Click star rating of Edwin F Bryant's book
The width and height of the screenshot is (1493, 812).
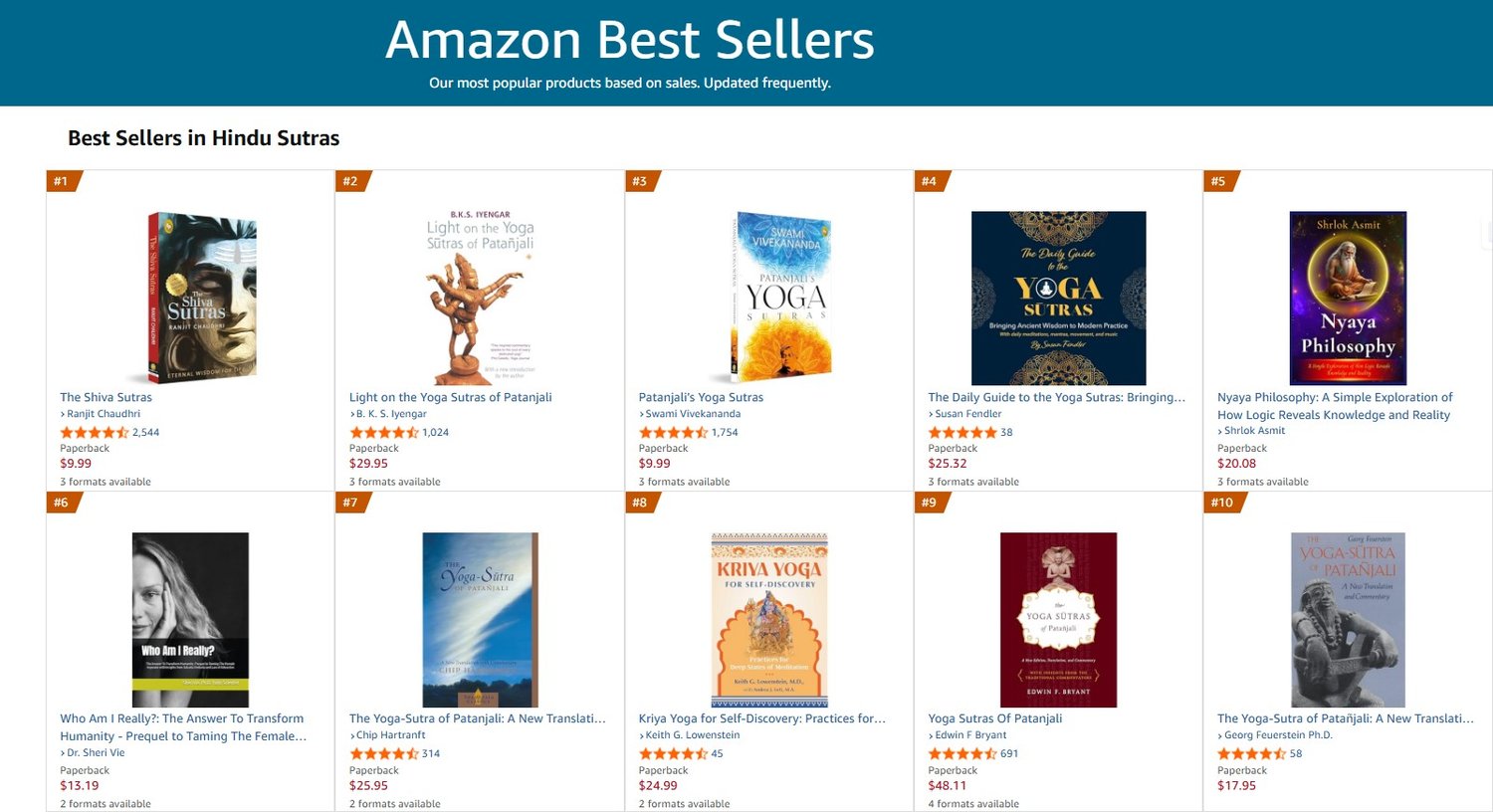click(962, 753)
